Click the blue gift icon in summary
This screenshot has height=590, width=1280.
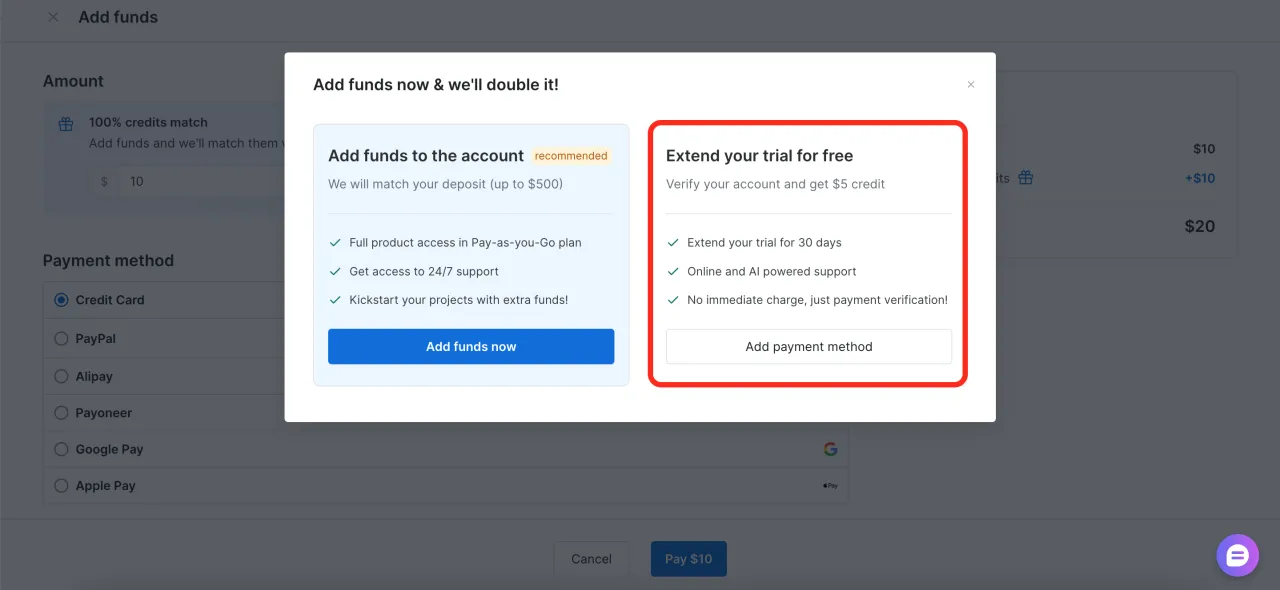(1026, 178)
